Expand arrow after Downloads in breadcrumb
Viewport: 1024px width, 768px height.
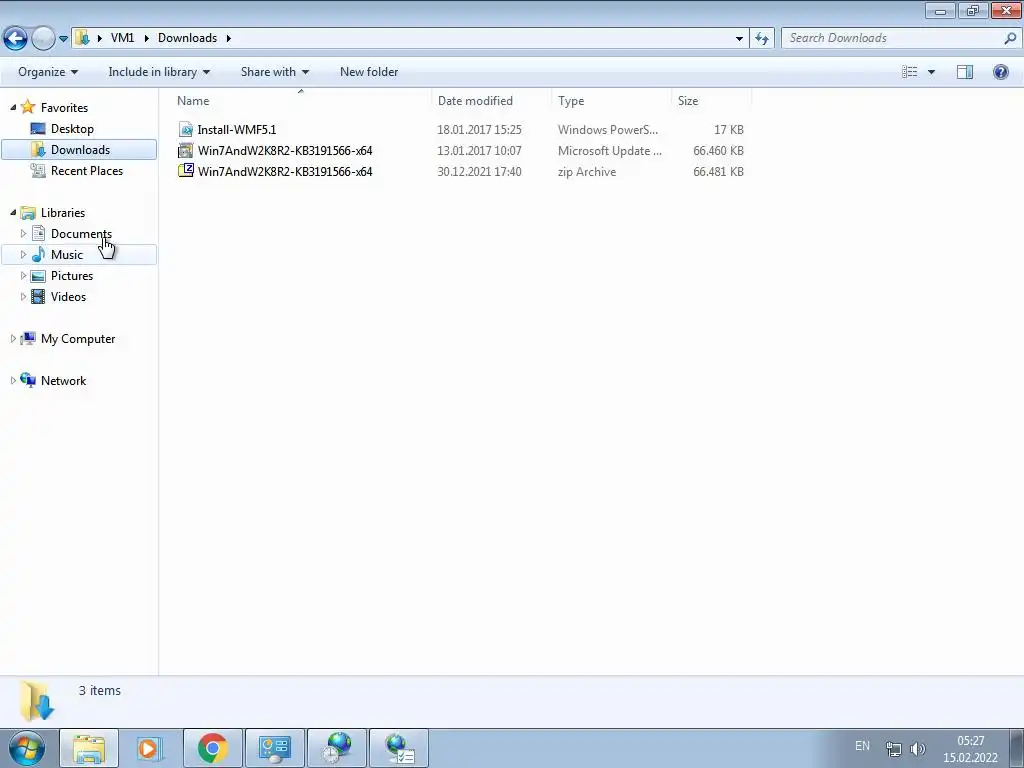pos(229,38)
